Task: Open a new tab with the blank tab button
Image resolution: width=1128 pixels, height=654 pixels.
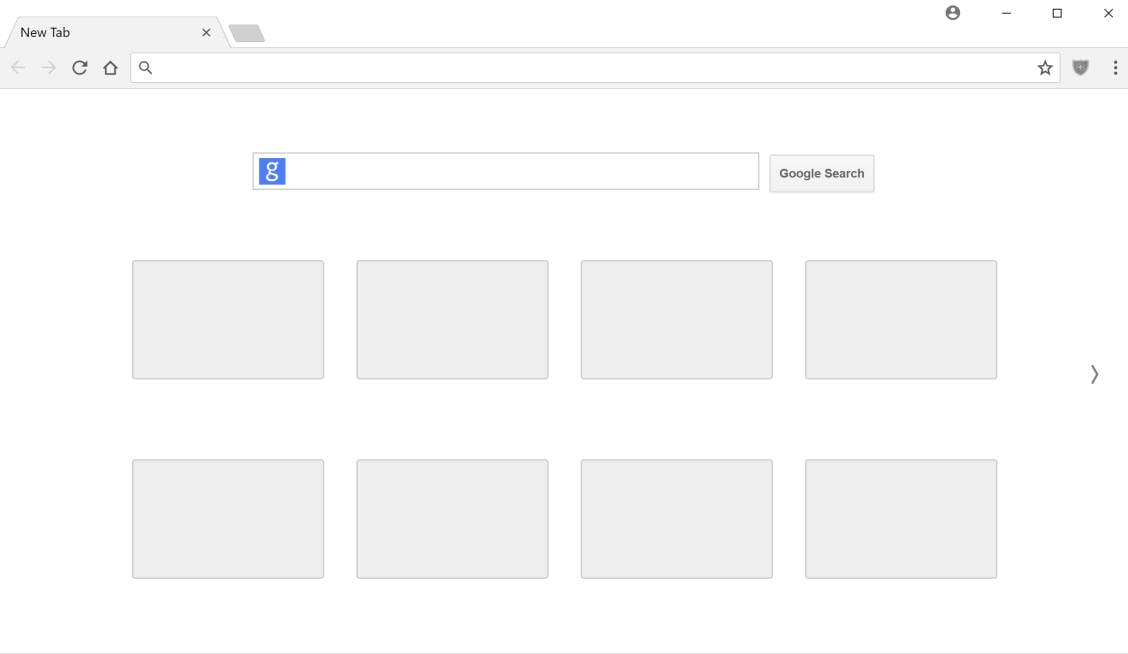Action: tap(247, 33)
